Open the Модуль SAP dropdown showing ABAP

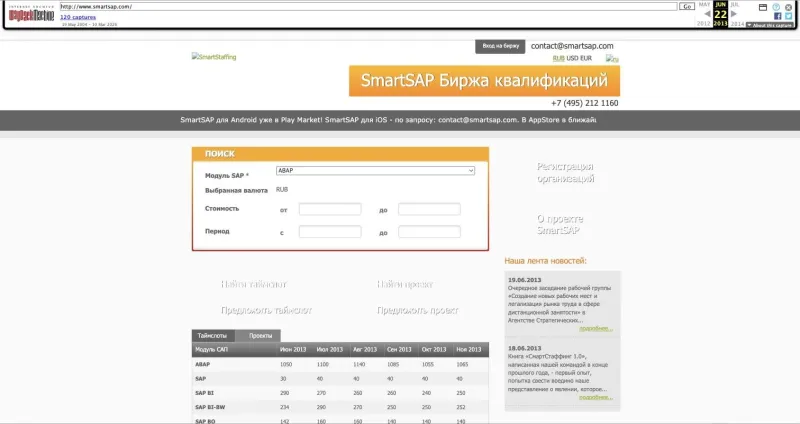pos(376,171)
